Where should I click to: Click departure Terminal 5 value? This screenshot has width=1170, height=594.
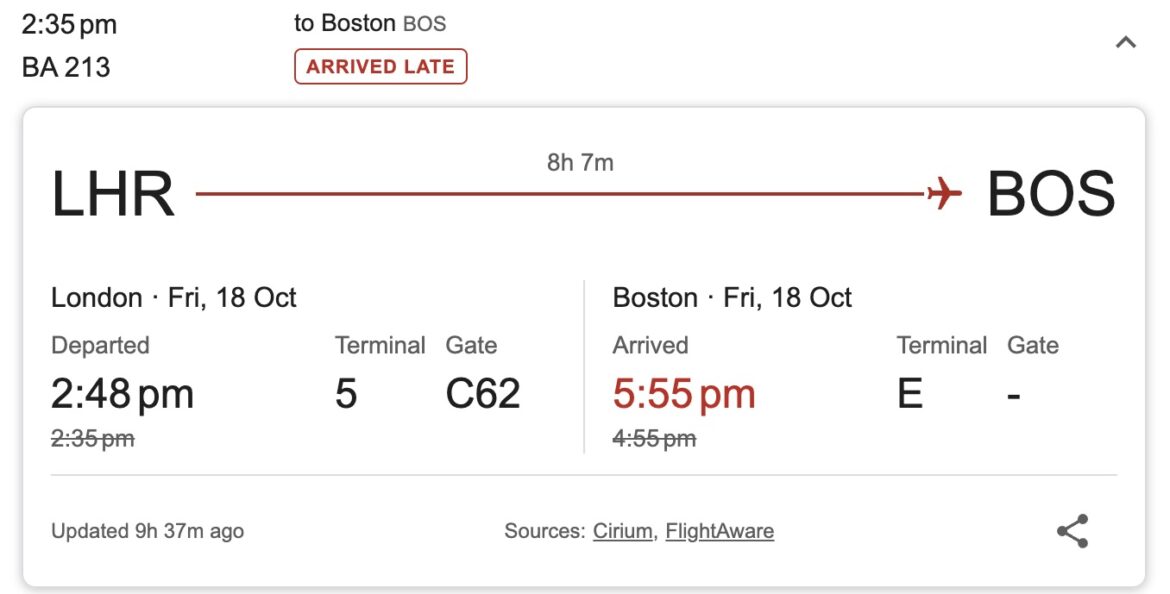(x=346, y=394)
